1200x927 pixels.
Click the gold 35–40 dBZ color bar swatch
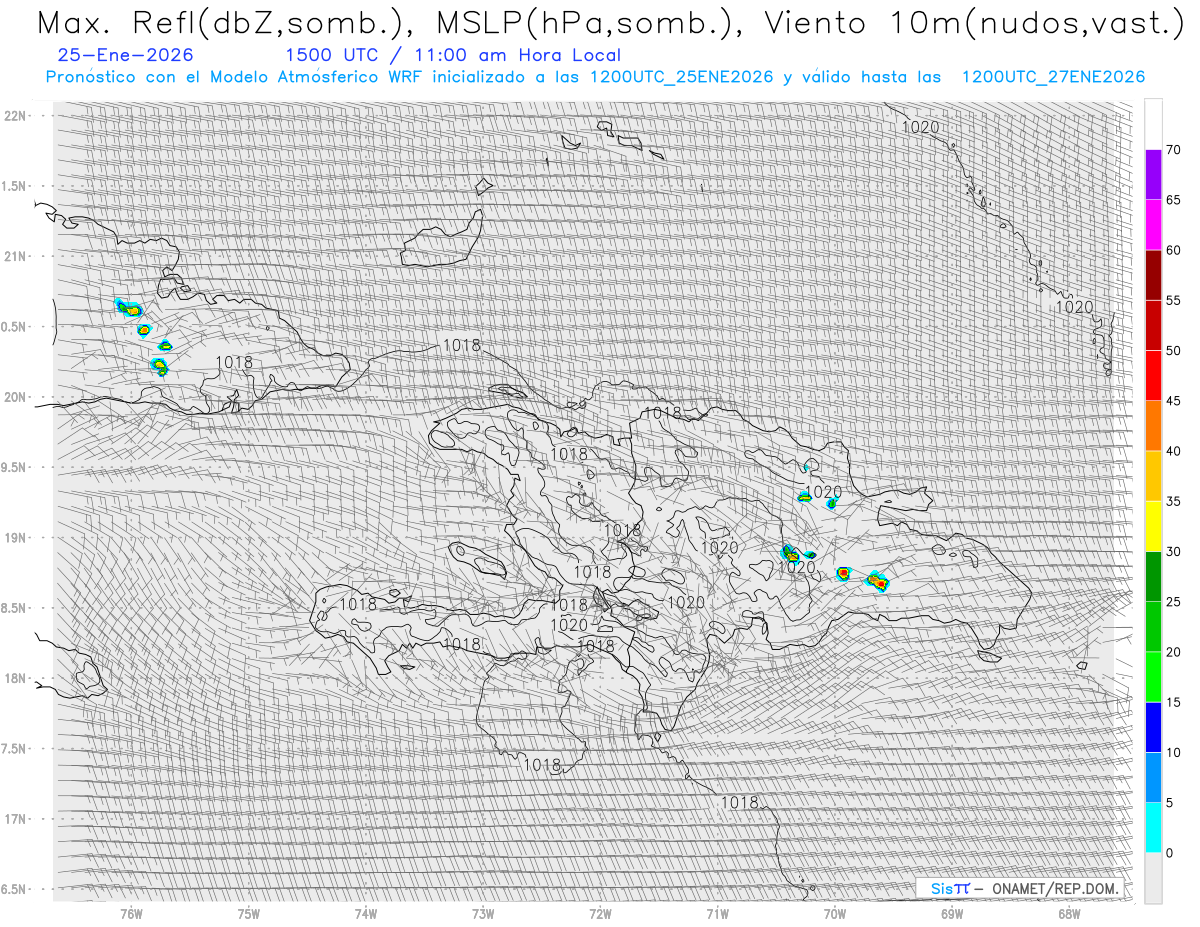tap(1153, 476)
